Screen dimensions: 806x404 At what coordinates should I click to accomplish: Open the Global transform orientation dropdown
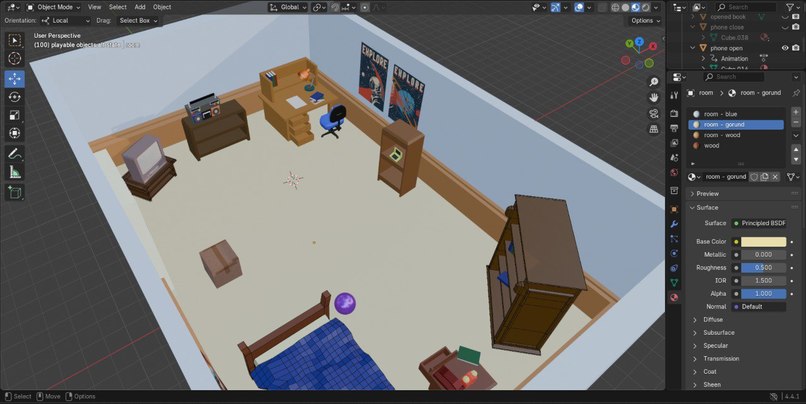click(x=288, y=7)
